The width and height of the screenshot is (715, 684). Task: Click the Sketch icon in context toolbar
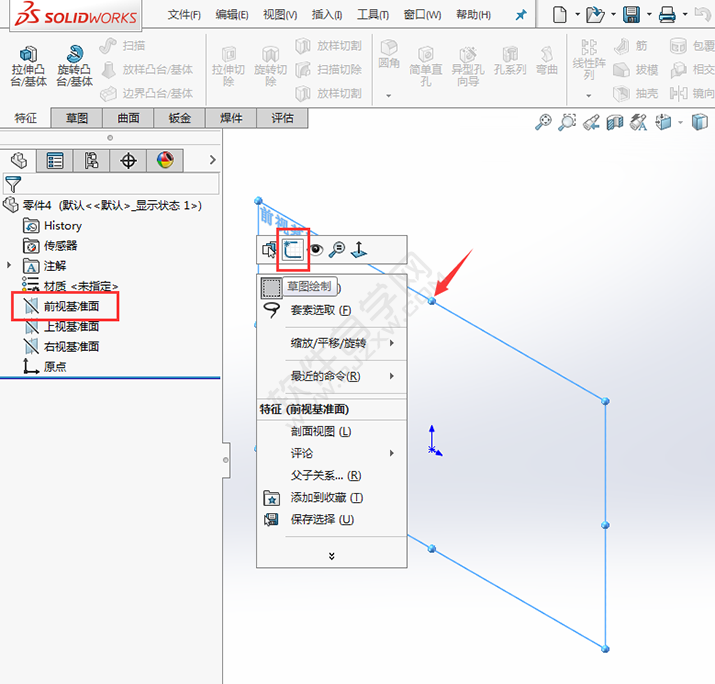(292, 250)
